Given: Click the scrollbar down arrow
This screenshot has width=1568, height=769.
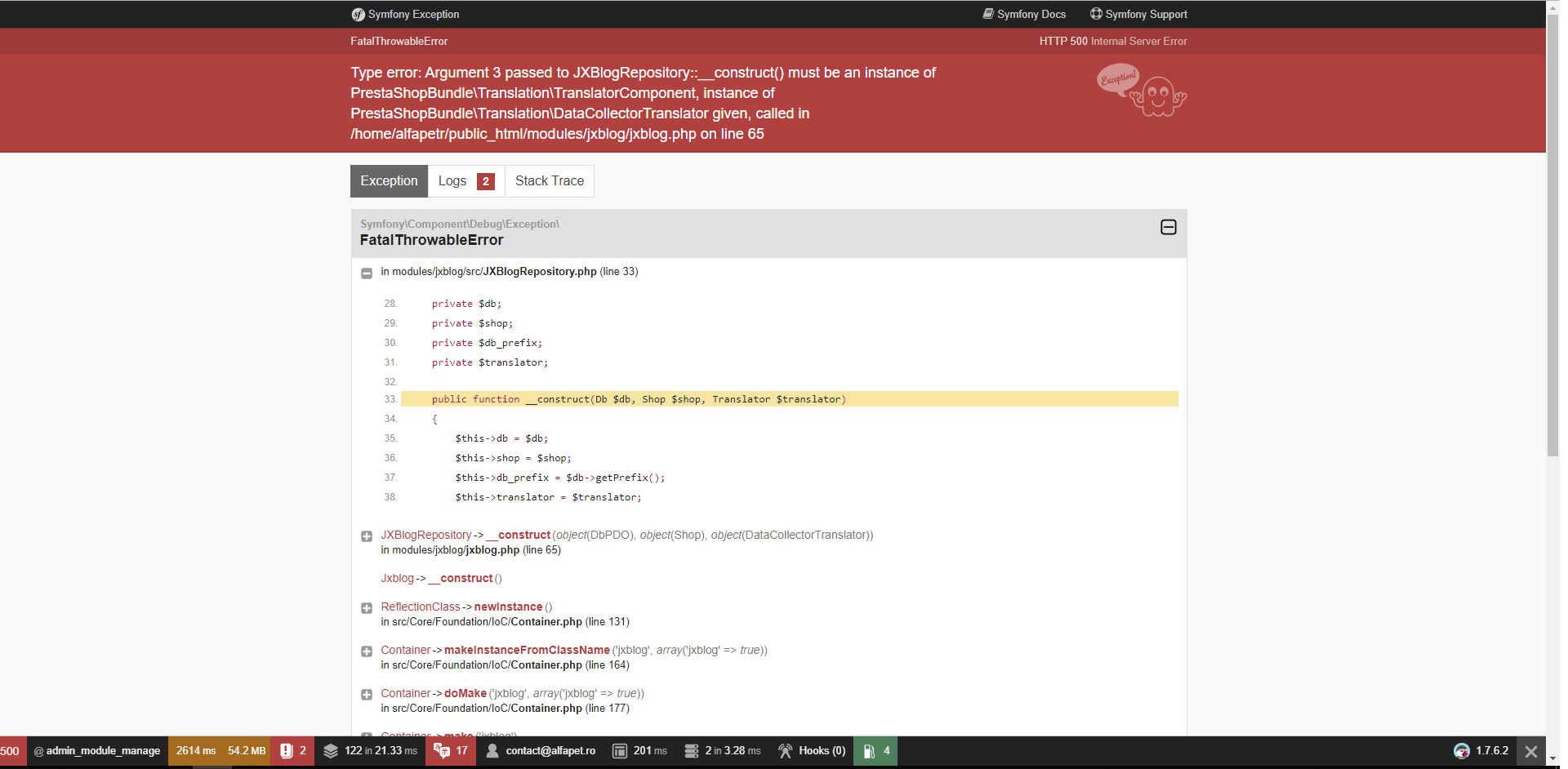Looking at the screenshot, I should coord(1552,759).
